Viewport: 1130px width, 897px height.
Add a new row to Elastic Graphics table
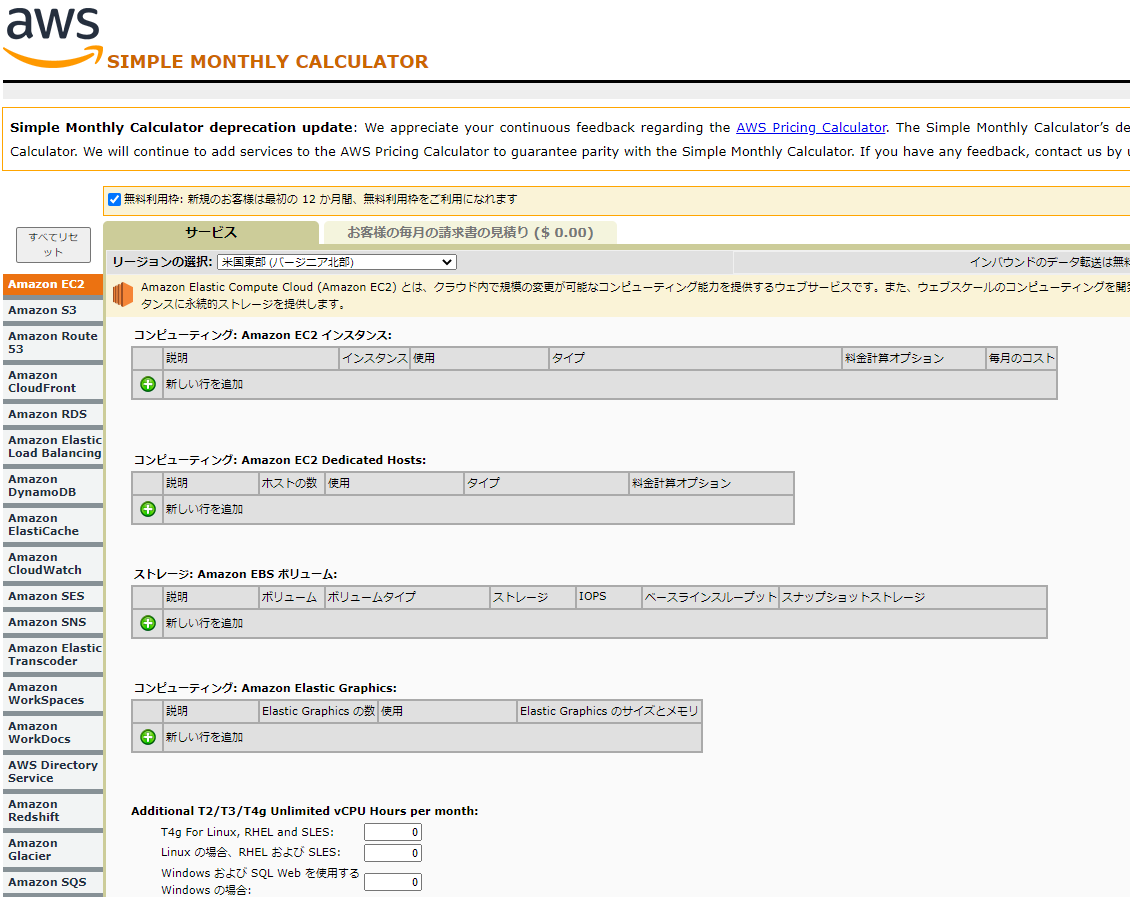coord(148,737)
